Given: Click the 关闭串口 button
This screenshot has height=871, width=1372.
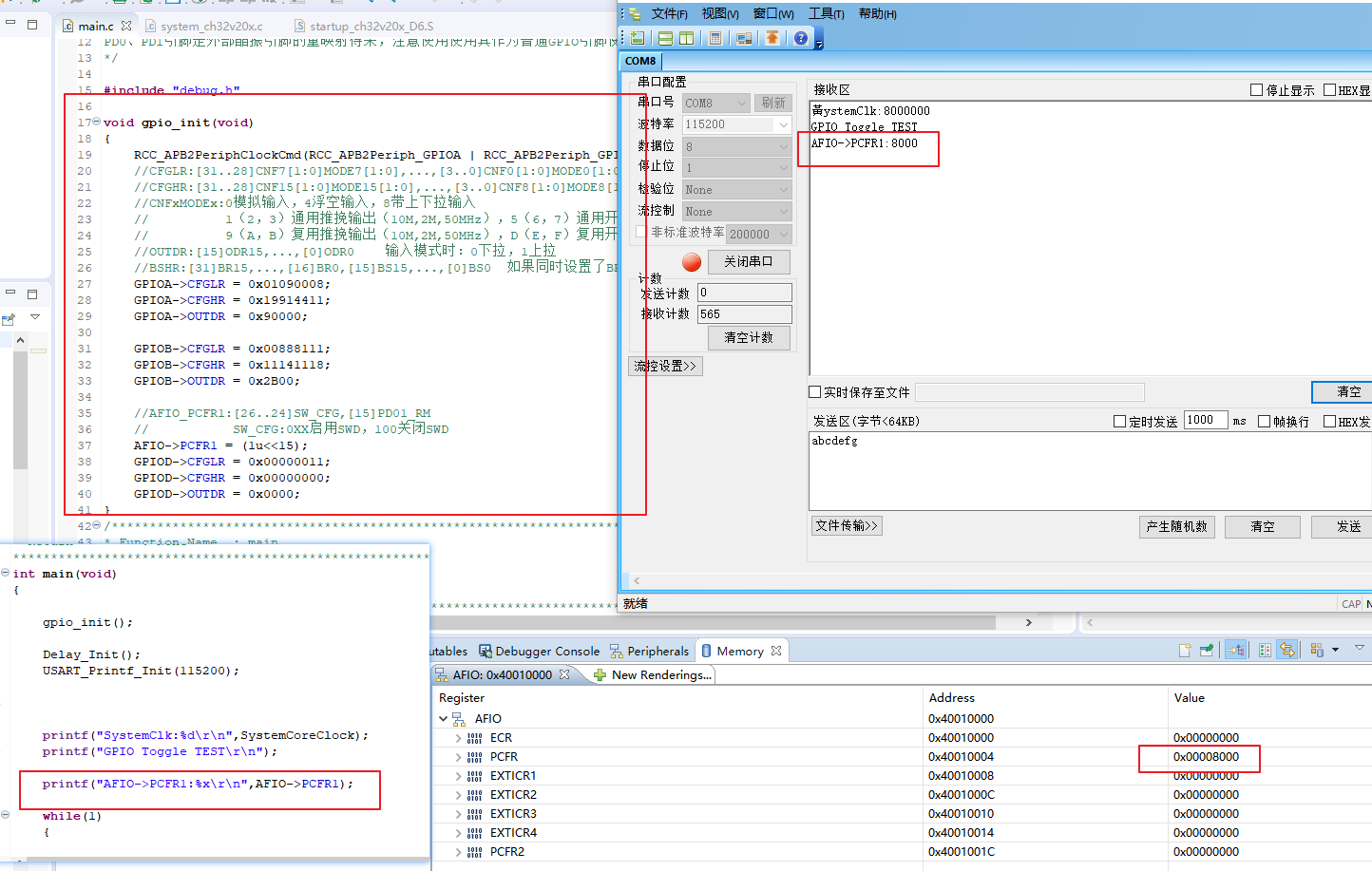Looking at the screenshot, I should 749,261.
